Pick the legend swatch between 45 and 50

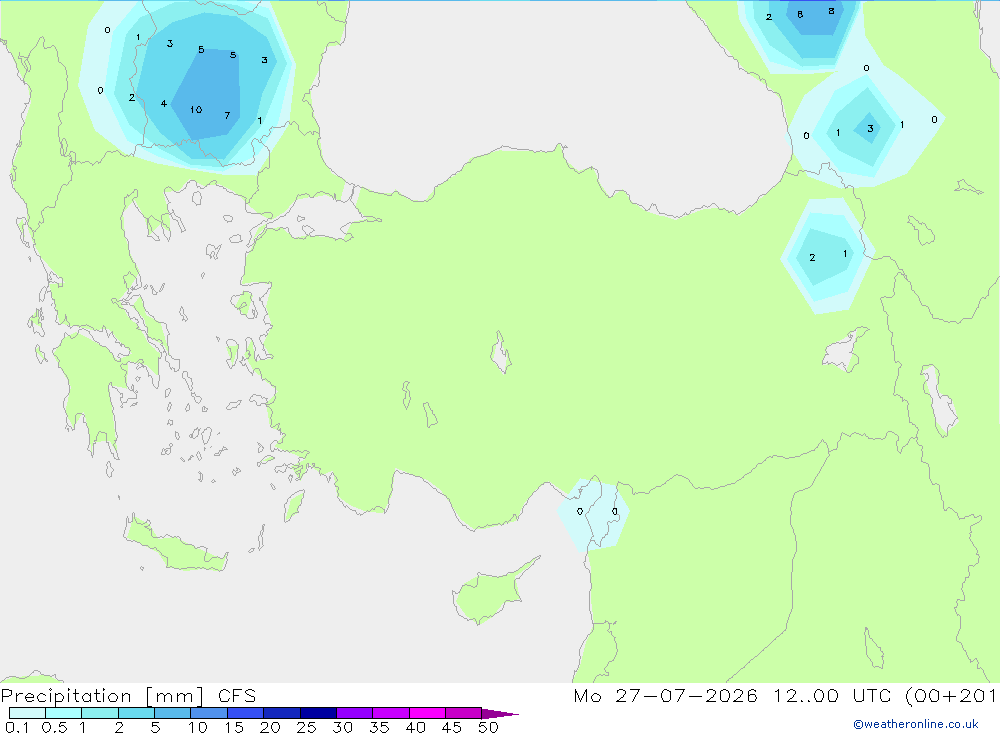click(x=464, y=713)
